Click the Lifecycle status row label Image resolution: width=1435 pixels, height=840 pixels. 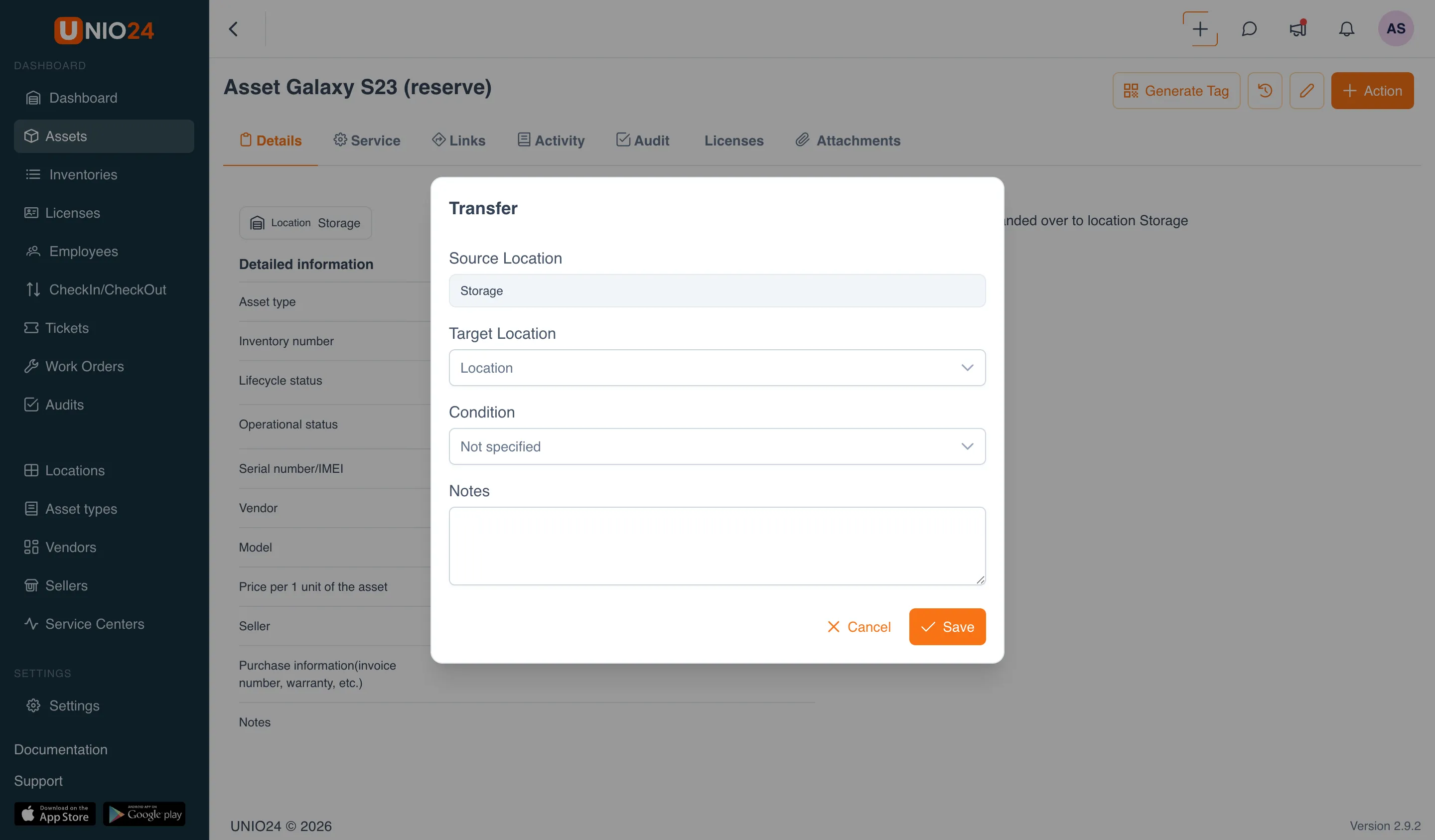(280, 381)
